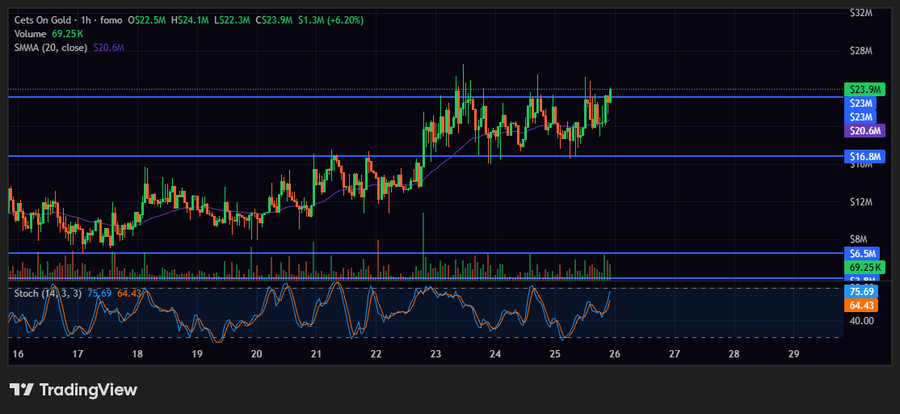Viewport: 900px width, 414px height.
Task: Click the orange Stoch value 64.43 in legend
Action: coord(129,293)
